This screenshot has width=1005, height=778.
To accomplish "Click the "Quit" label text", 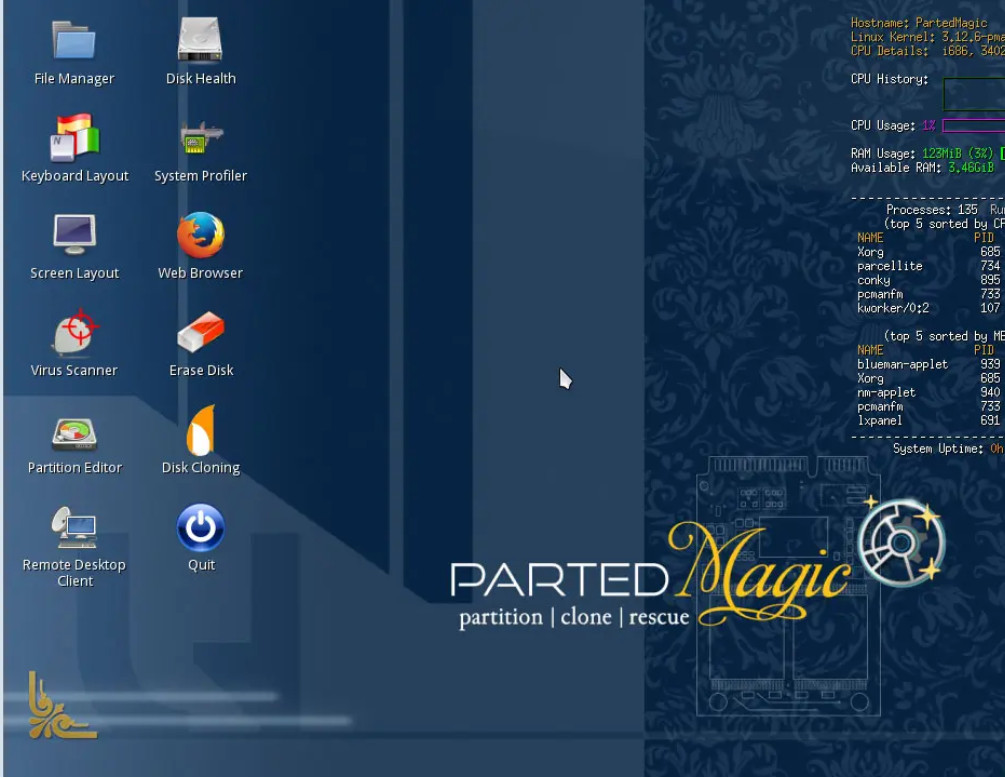I will tap(201, 565).
